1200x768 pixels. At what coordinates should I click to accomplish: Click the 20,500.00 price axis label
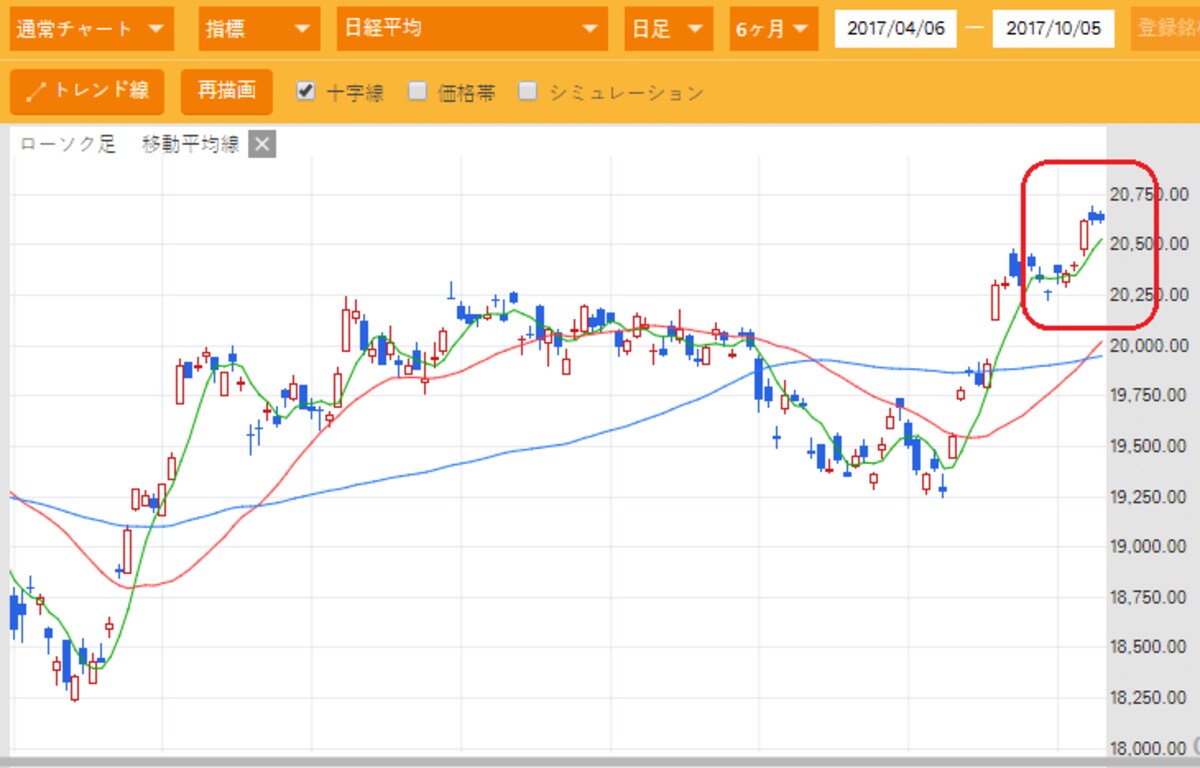[x=1149, y=244]
